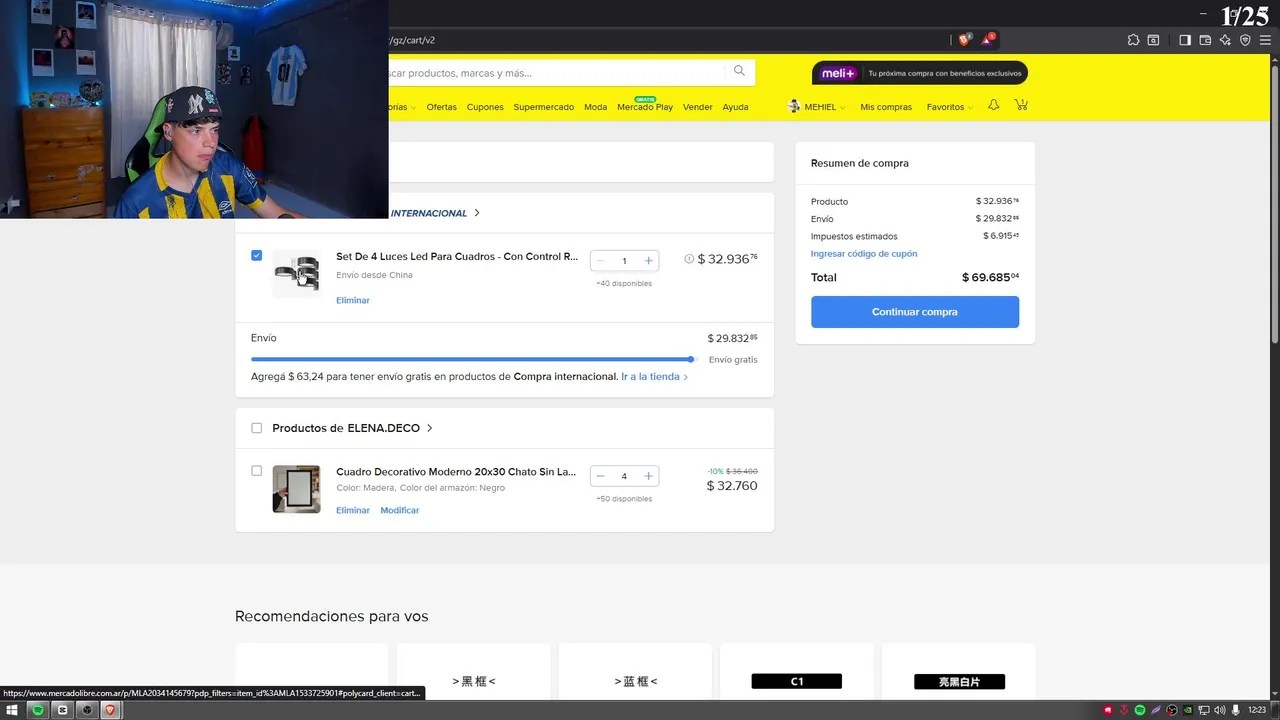
Task: Click the Meli+ benefits banner
Action: pos(920,73)
